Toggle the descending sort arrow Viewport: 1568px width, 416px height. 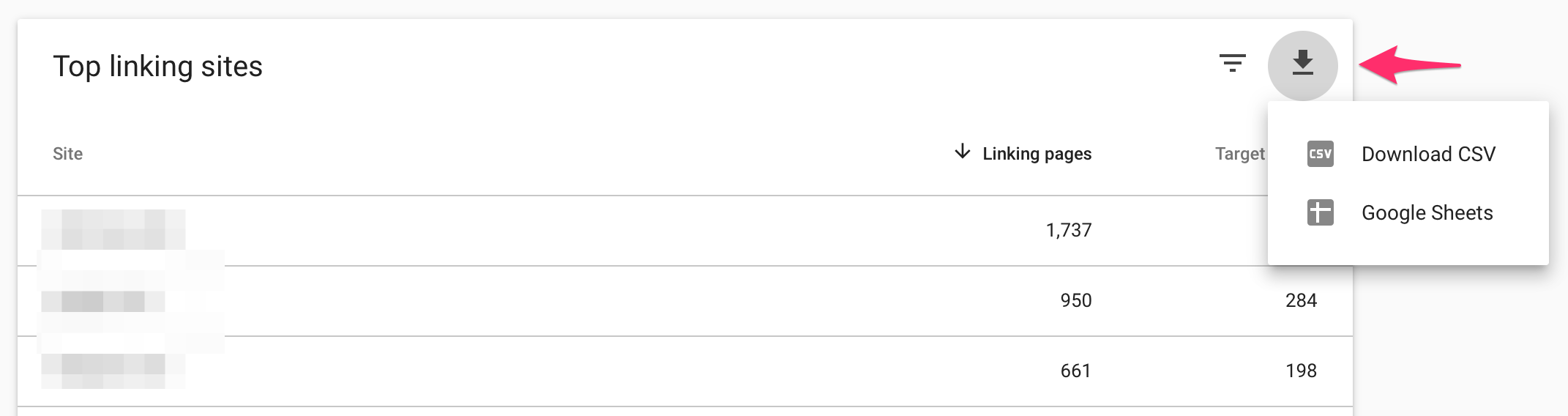pyautogui.click(x=963, y=152)
